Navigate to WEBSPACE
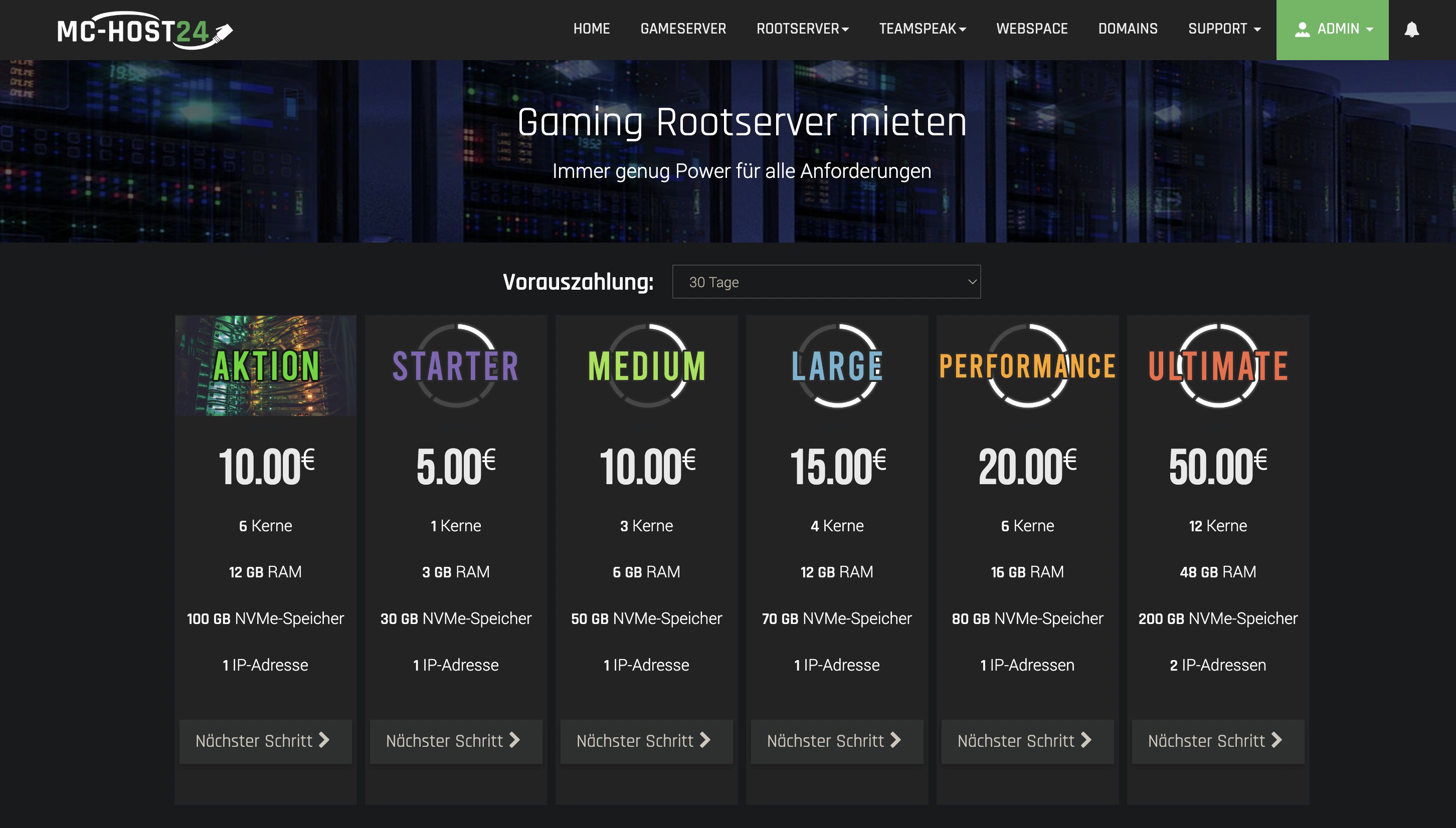 coord(1032,29)
